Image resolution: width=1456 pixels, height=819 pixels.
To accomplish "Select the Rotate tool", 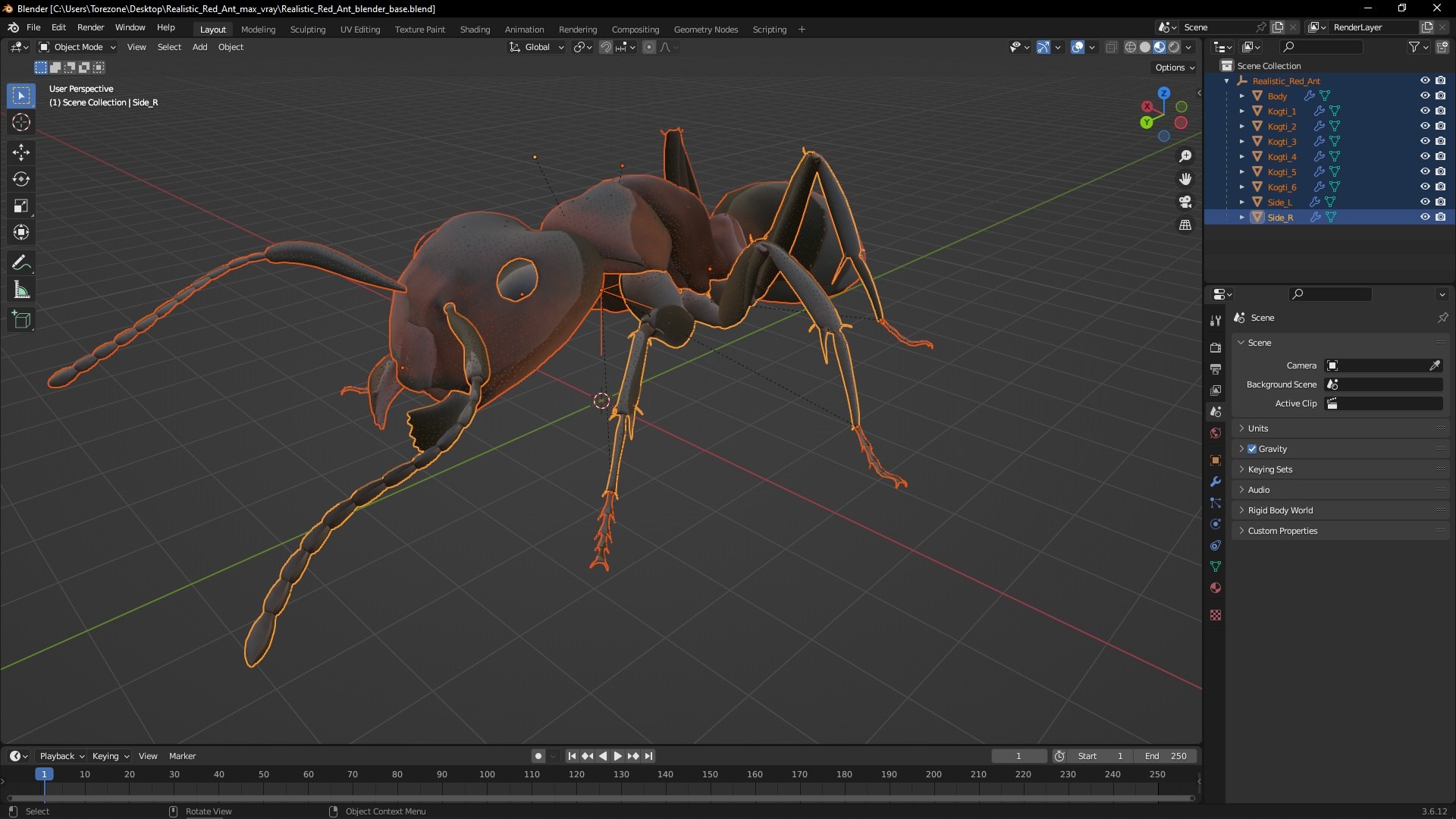I will click(x=21, y=179).
